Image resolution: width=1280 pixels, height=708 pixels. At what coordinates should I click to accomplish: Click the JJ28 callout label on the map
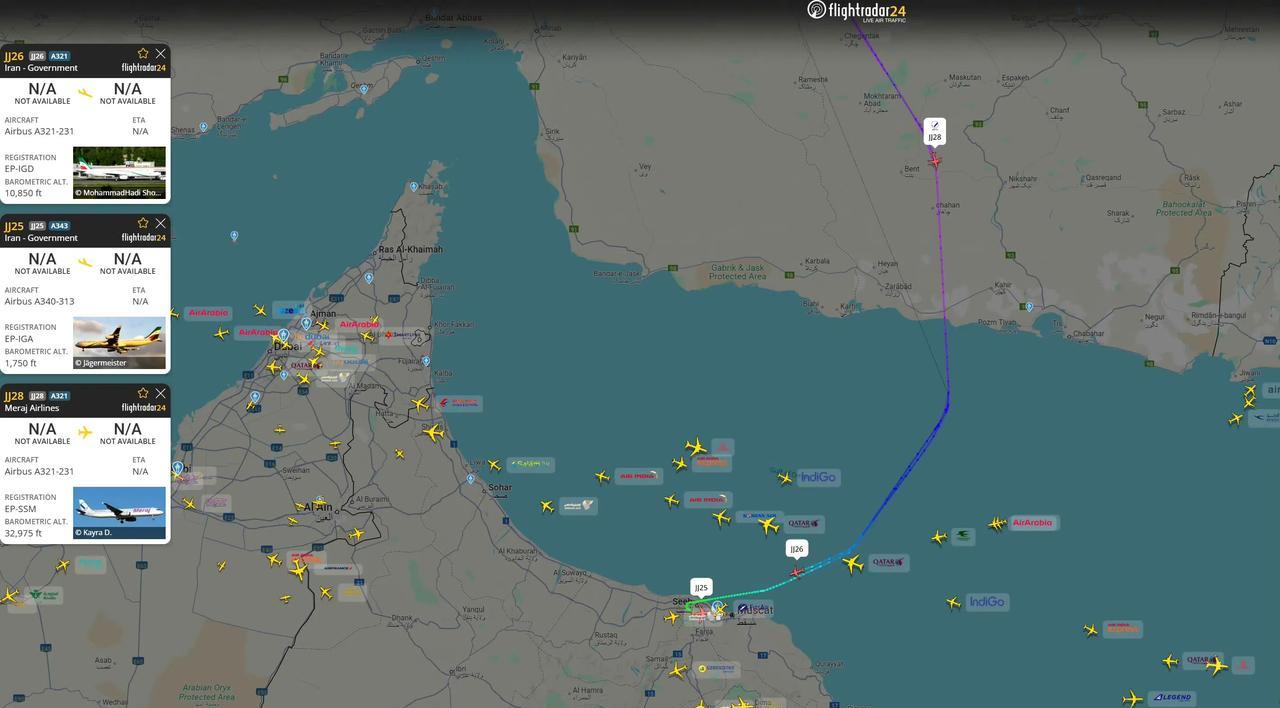coord(934,132)
